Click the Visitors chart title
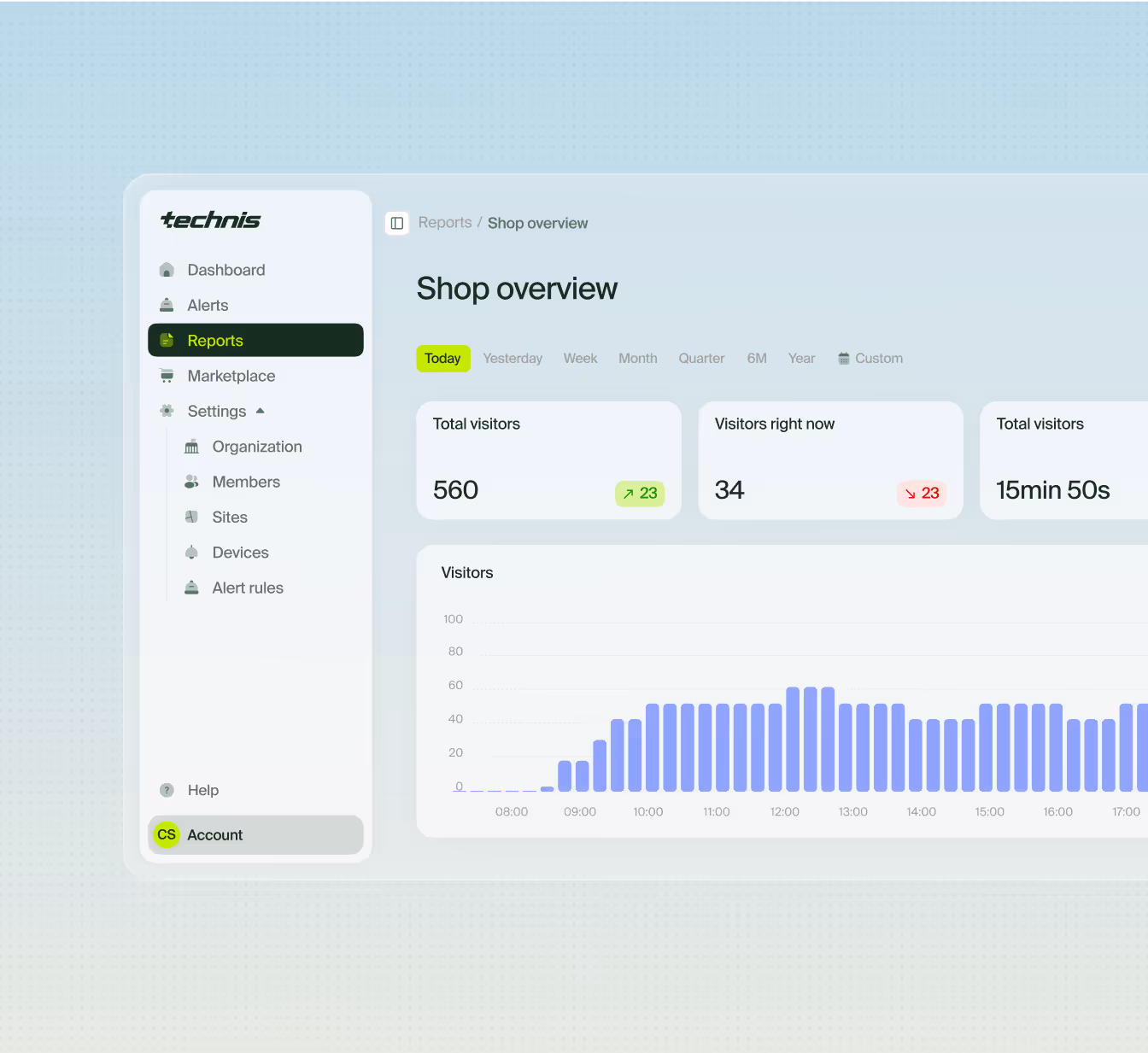Viewport: 1148px width, 1053px height. pos(467,573)
